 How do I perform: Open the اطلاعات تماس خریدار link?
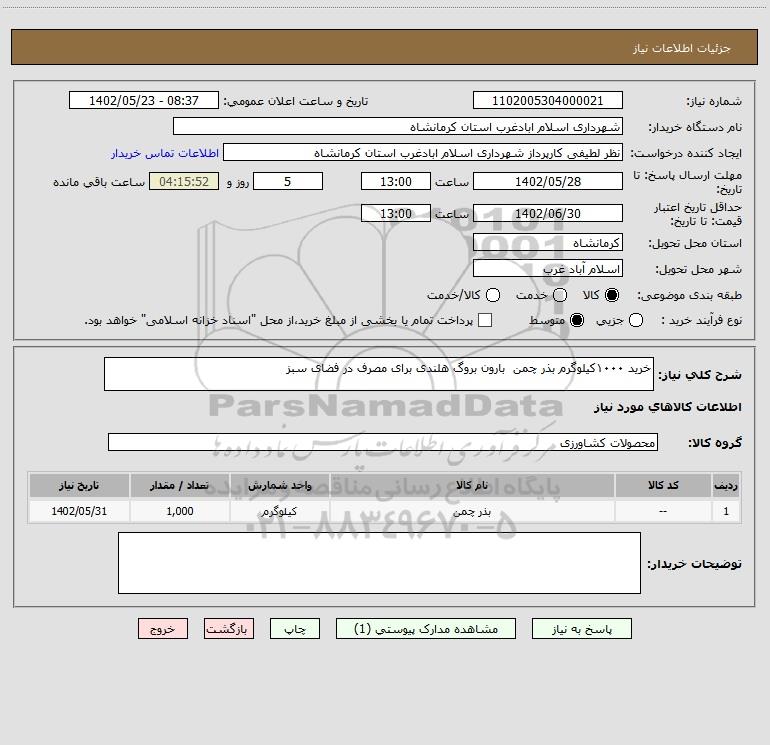(165, 153)
